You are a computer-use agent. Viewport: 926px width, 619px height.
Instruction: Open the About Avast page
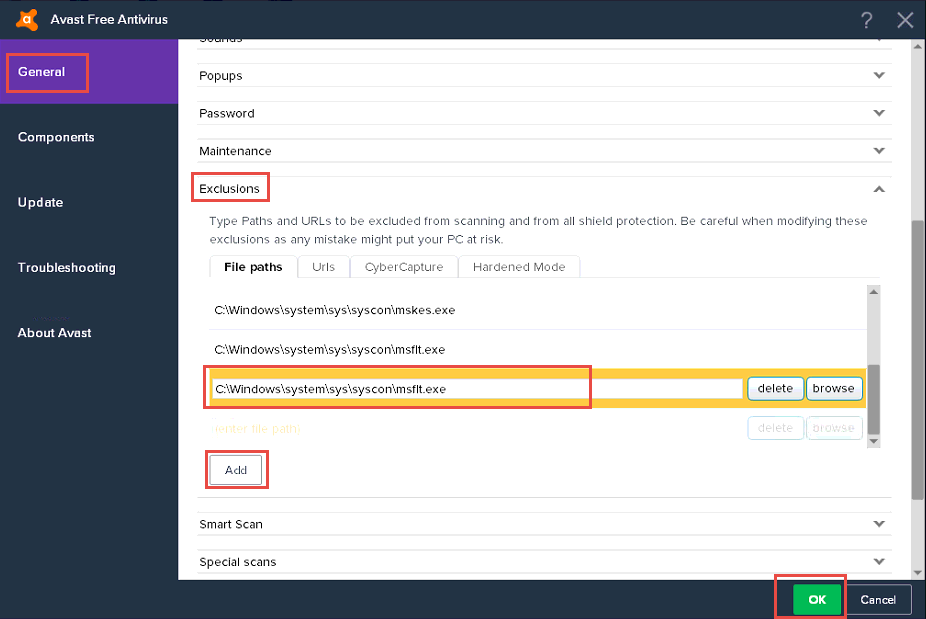click(54, 333)
